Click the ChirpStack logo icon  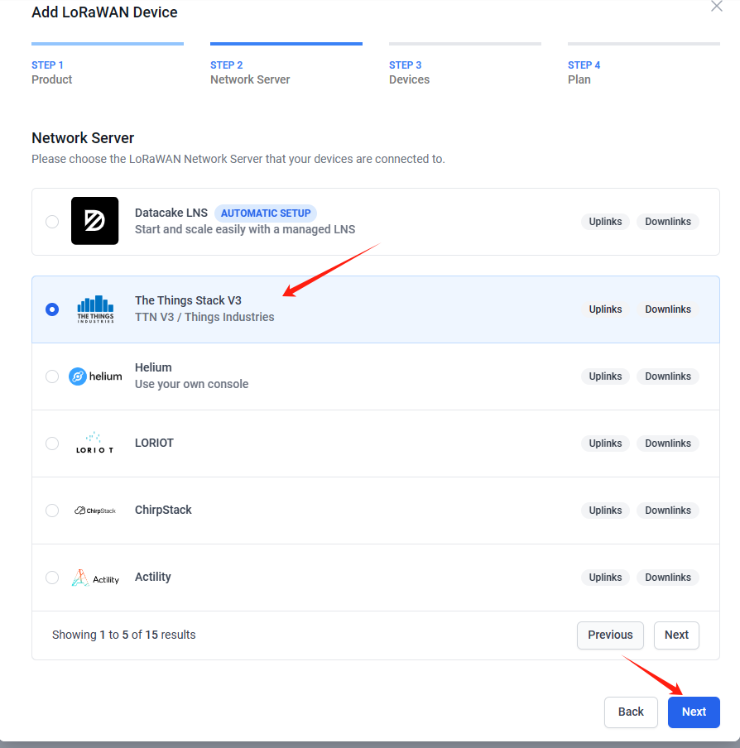pos(95,510)
